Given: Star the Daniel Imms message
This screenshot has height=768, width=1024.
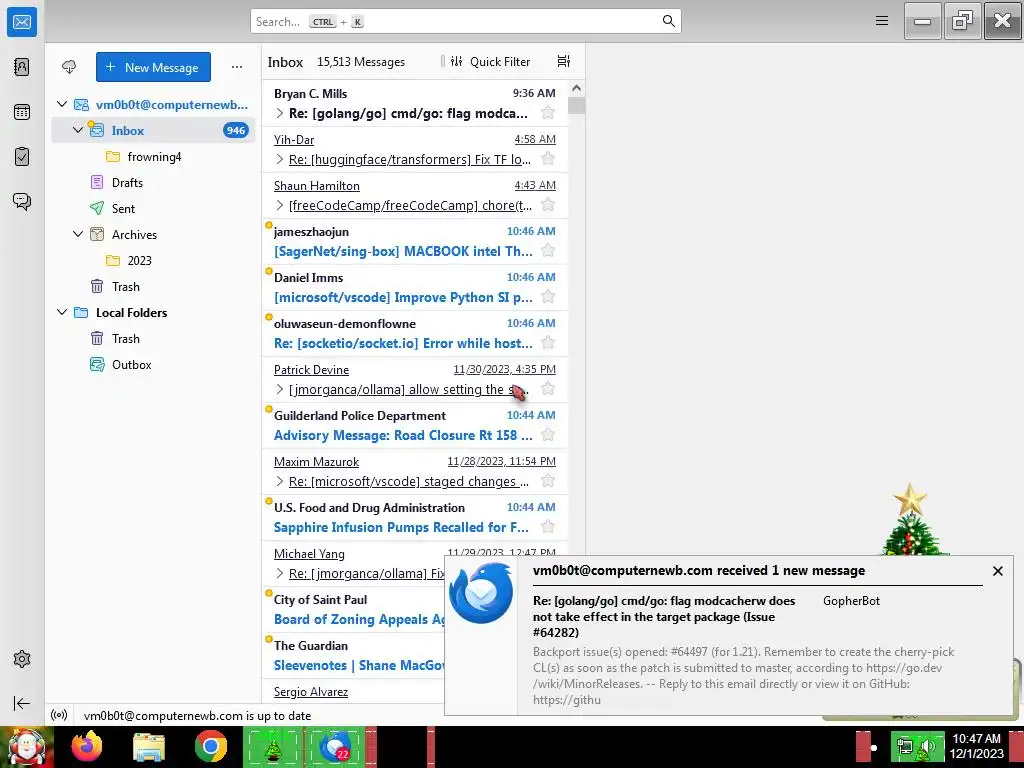Looking at the screenshot, I should pyautogui.click(x=548, y=297).
